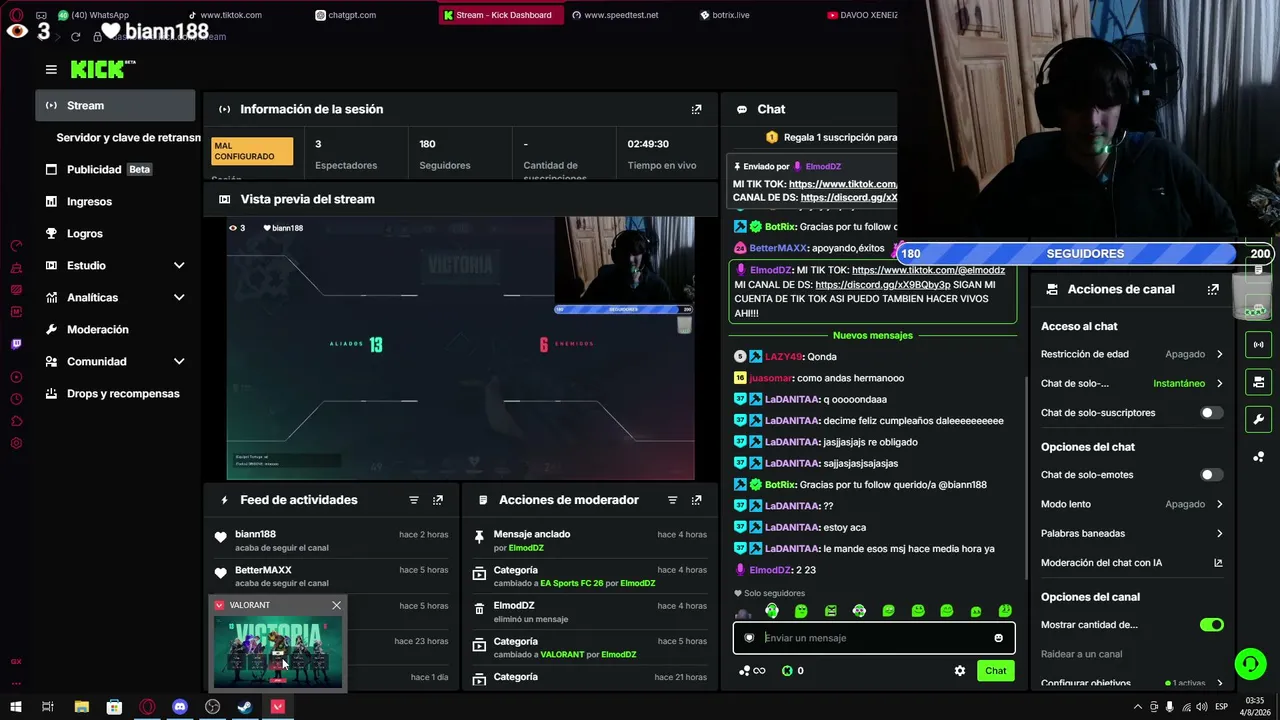Image resolution: width=1280 pixels, height=720 pixels.
Task: Open Steam from the taskbar
Action: (245, 707)
